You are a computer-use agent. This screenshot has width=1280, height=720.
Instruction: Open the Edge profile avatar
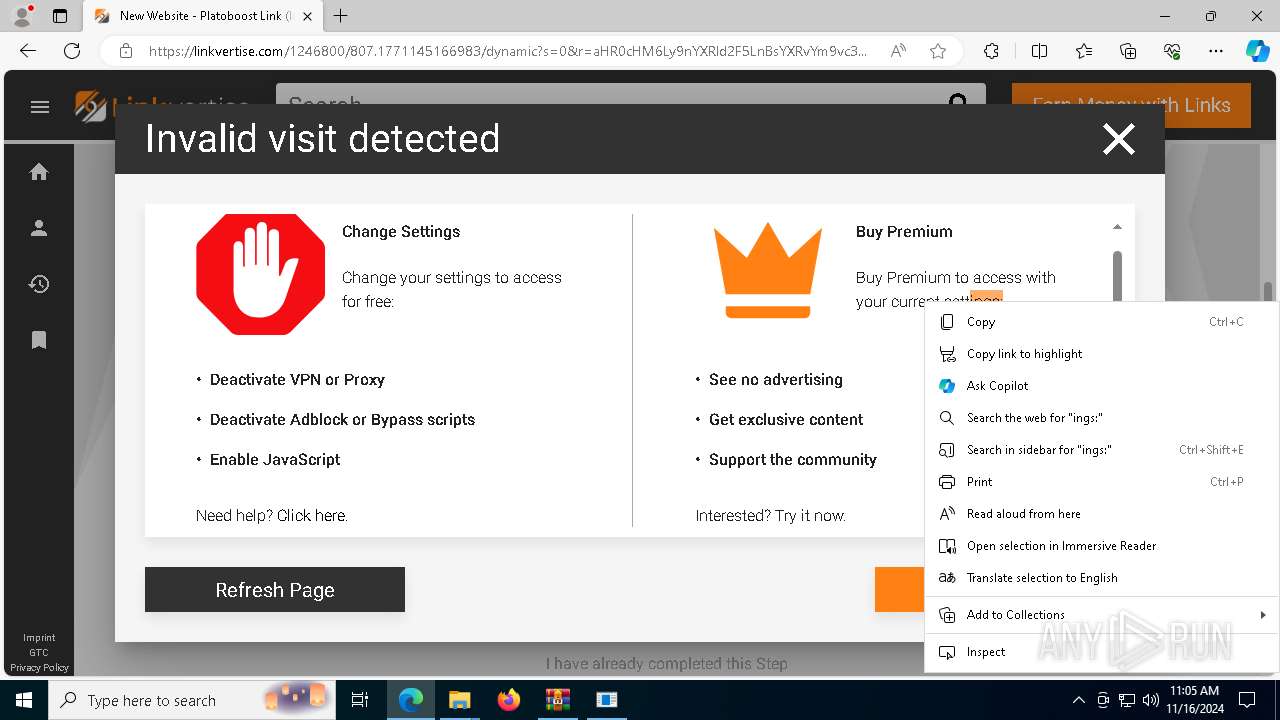tap(22, 16)
